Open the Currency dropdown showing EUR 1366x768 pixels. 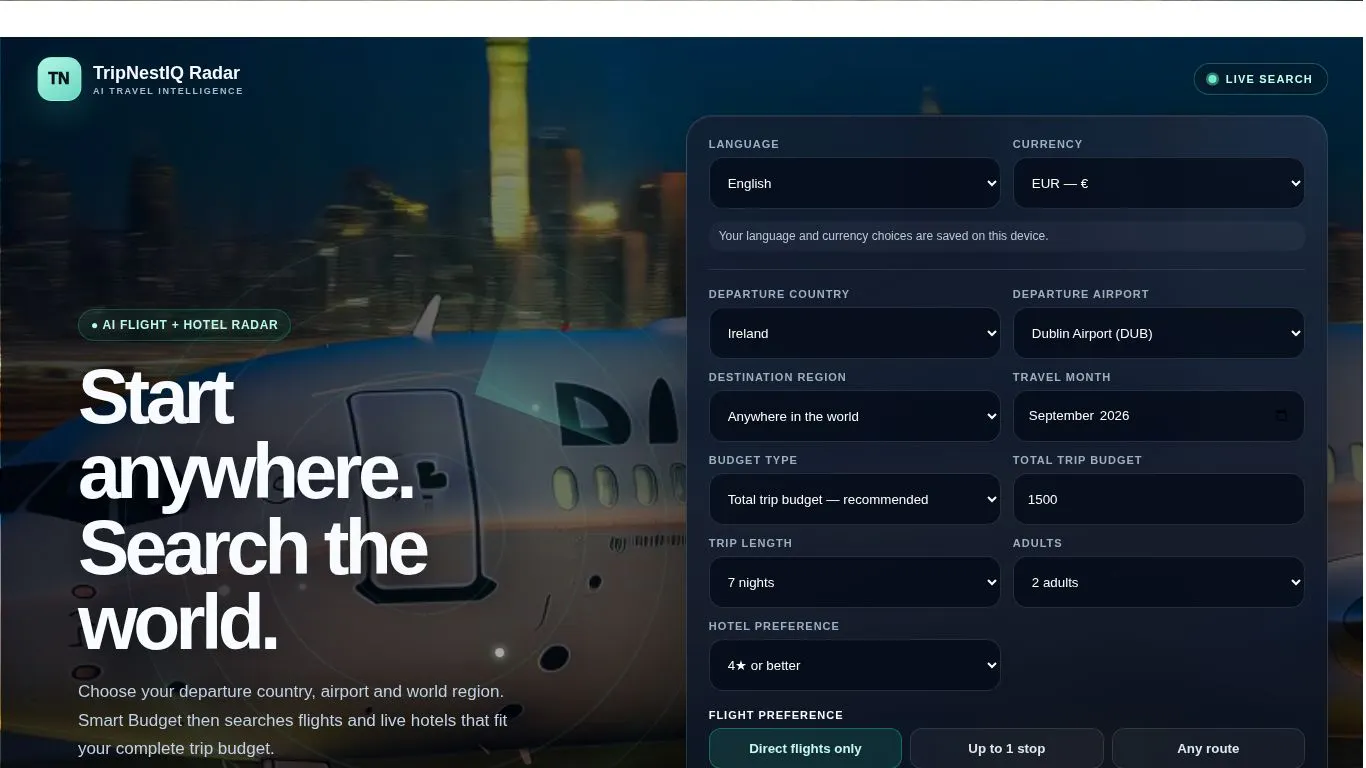pyautogui.click(x=1158, y=183)
